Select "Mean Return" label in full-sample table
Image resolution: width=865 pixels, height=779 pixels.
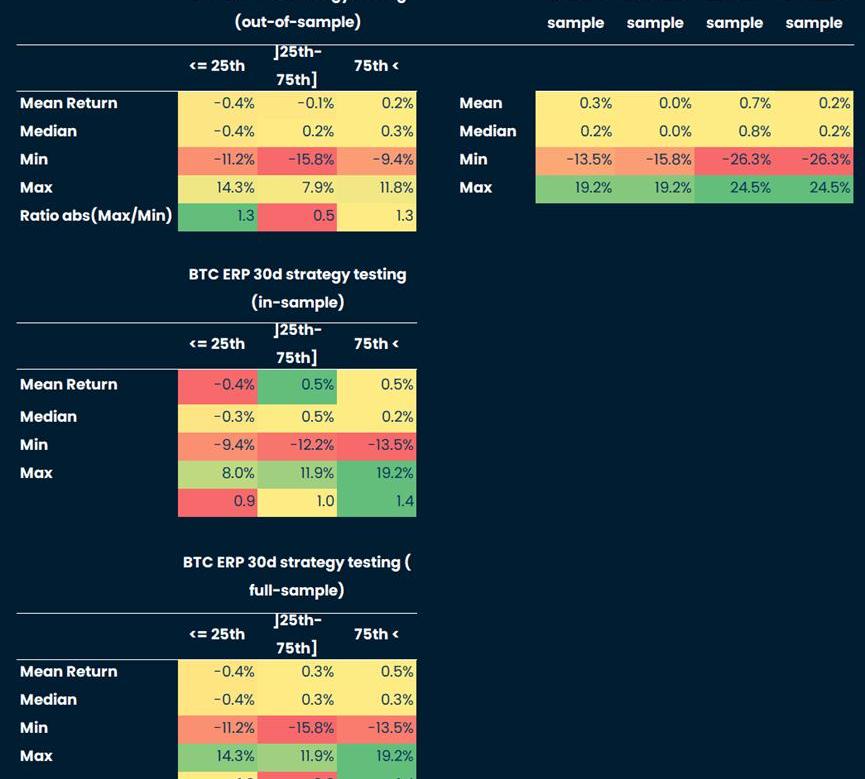point(69,672)
